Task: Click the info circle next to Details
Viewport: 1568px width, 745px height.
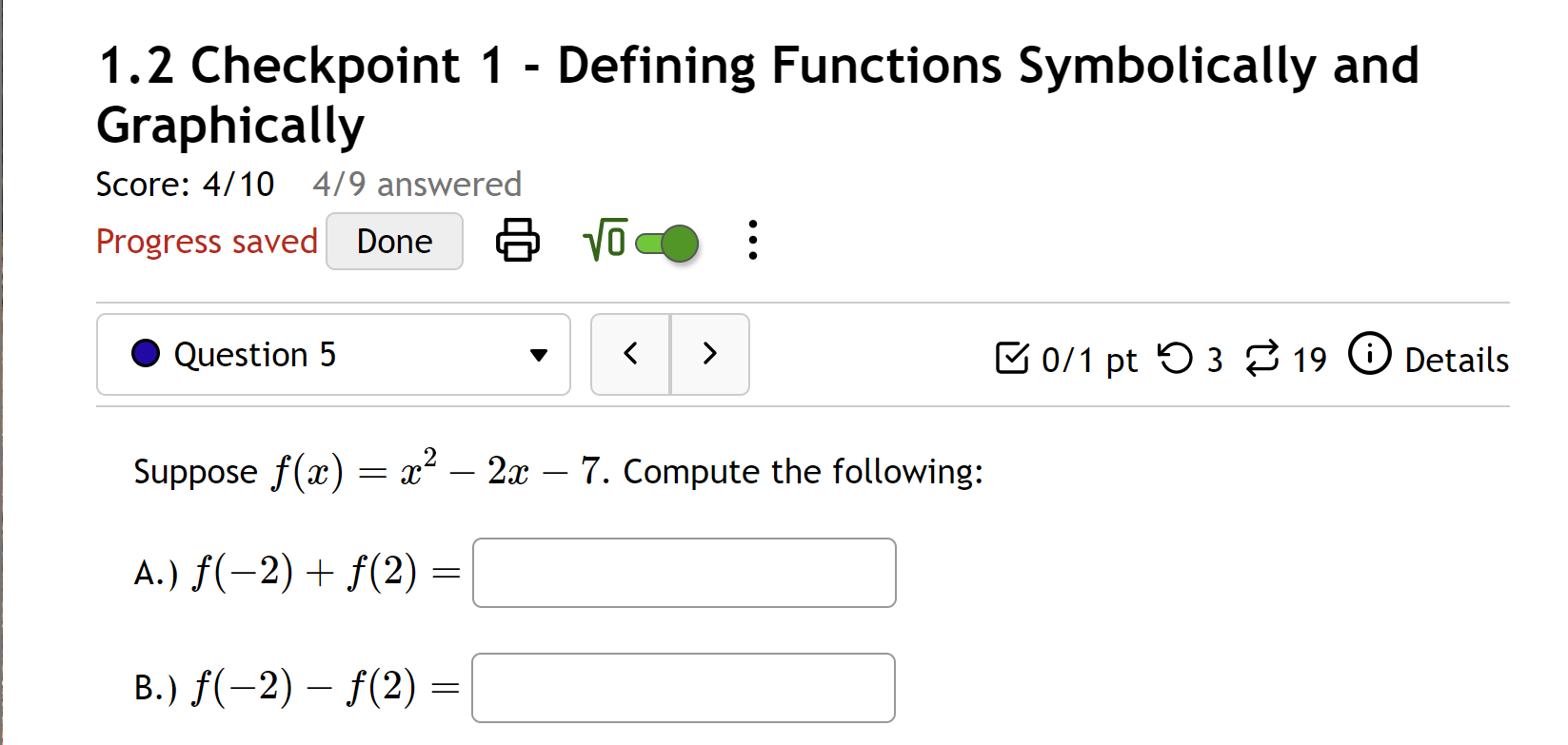Action: coord(1370,357)
